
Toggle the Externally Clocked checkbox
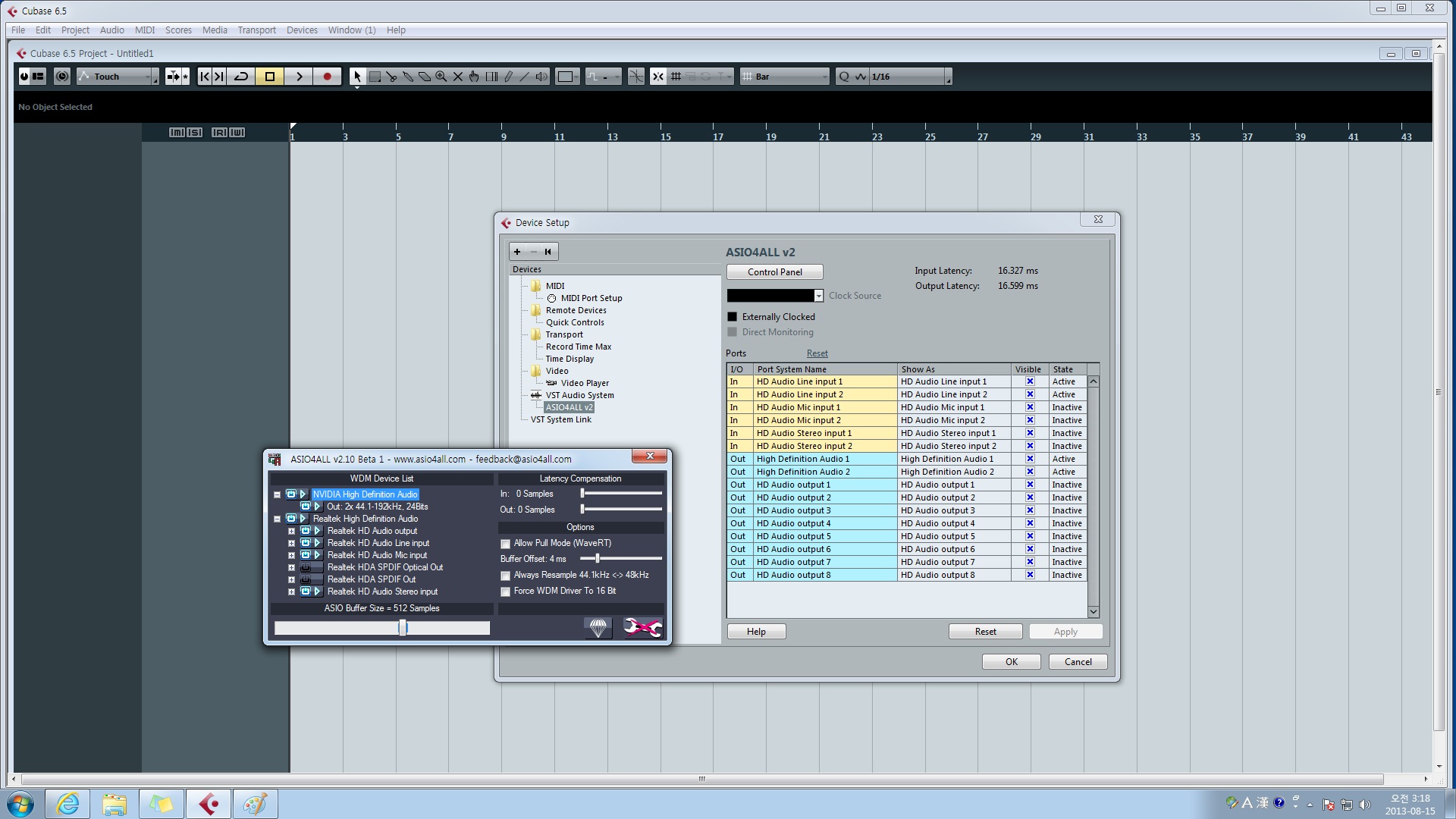click(x=732, y=317)
